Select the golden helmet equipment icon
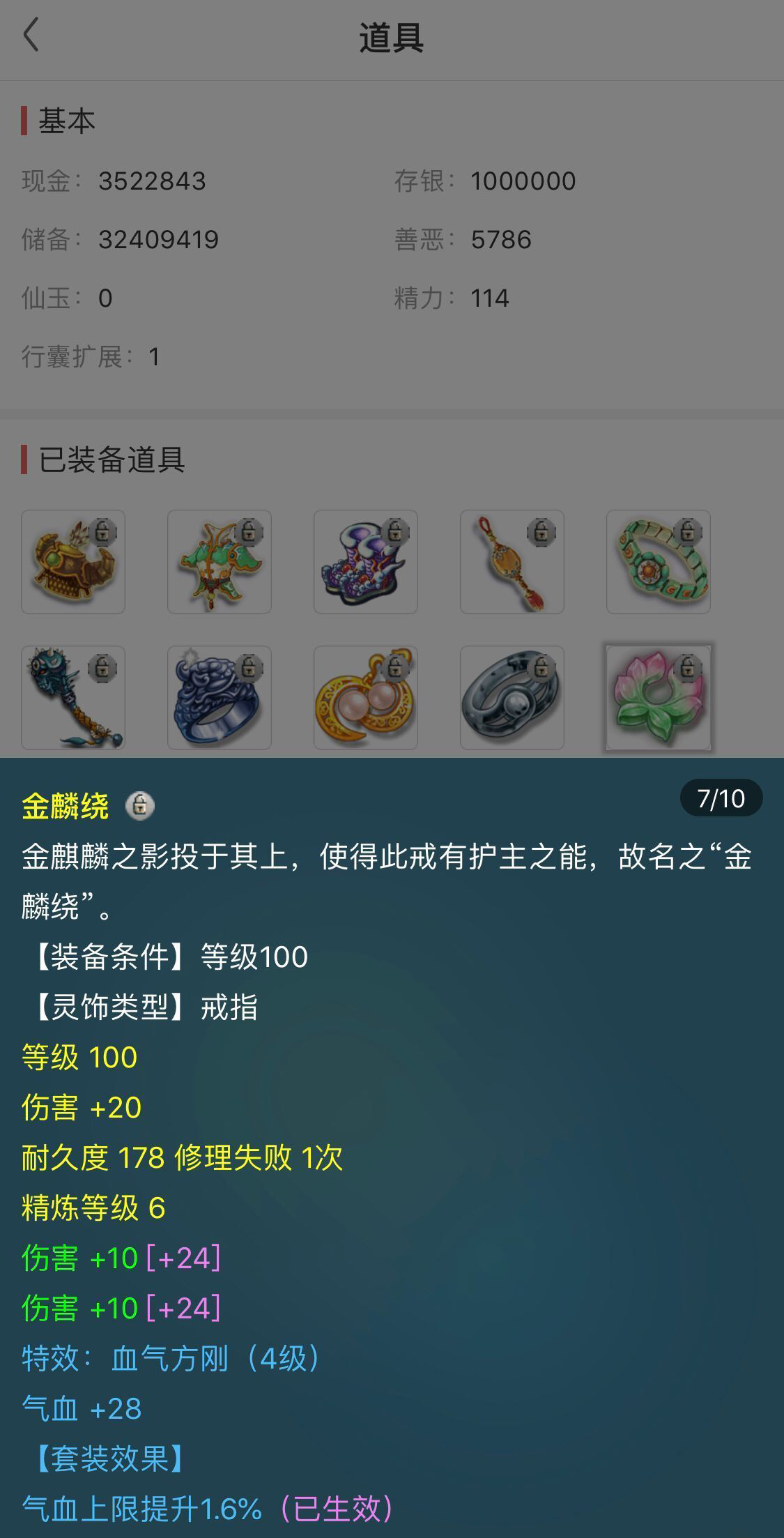 pos(73,562)
